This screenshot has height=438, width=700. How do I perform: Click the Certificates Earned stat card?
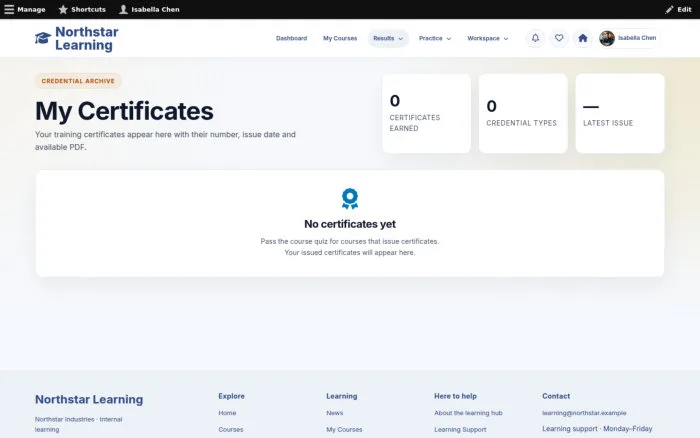(426, 113)
